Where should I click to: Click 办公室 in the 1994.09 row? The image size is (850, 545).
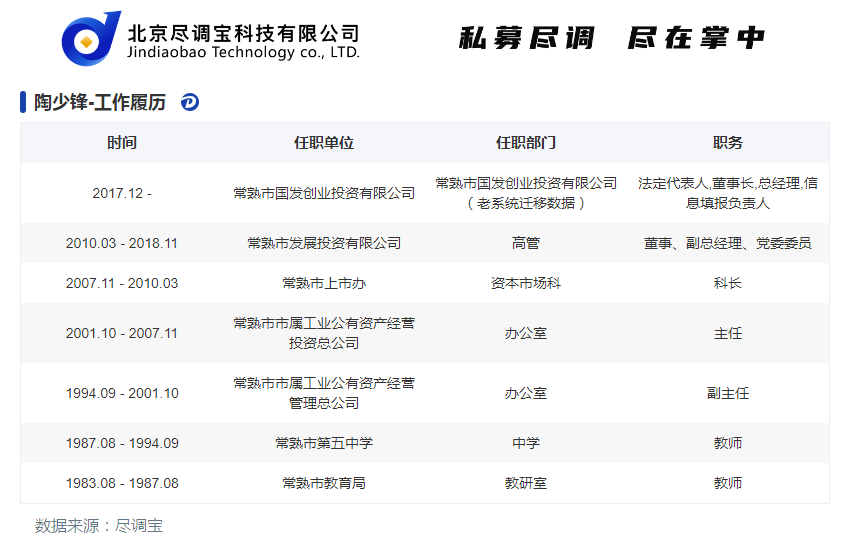pos(526,393)
